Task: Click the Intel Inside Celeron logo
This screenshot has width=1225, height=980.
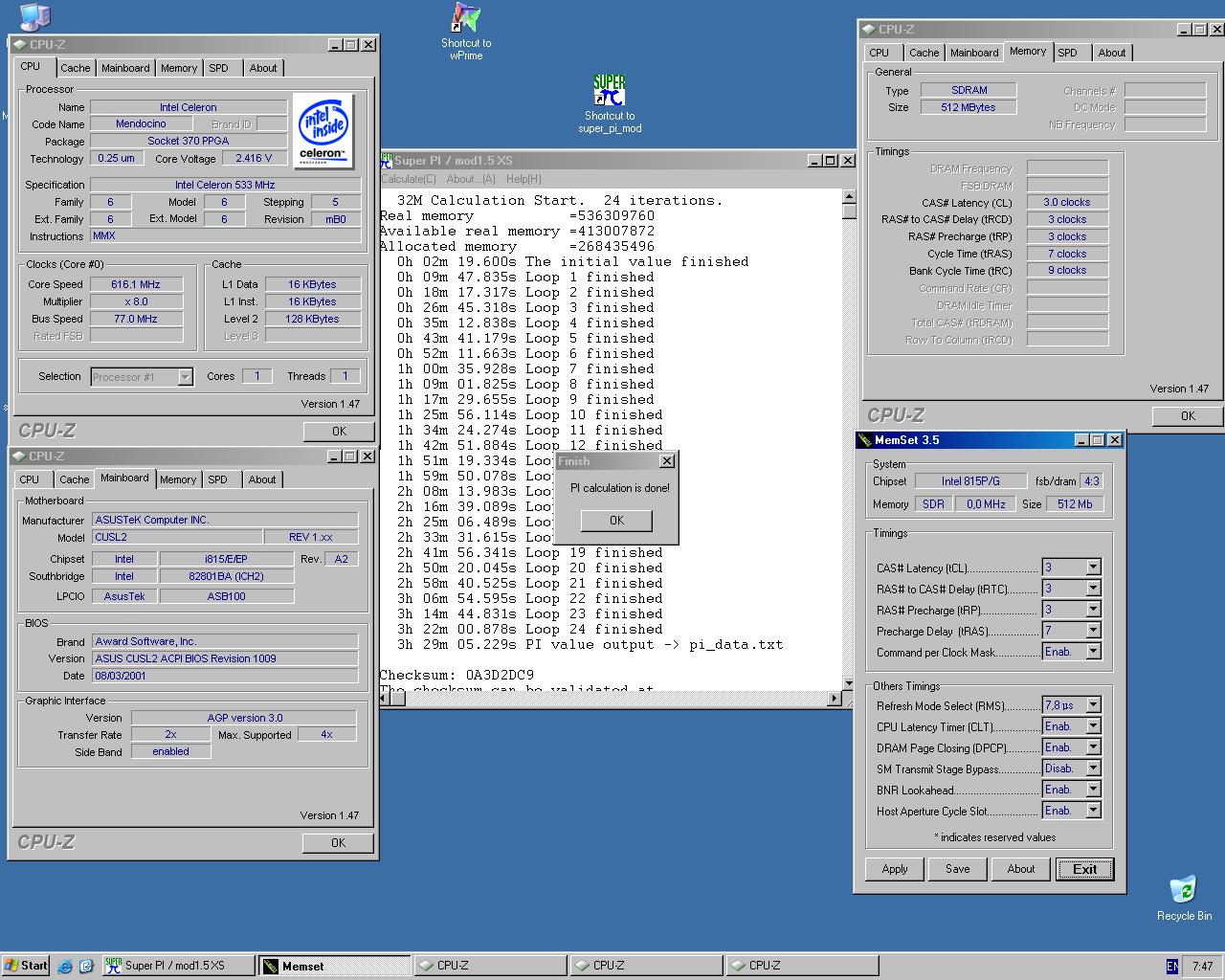Action: pyautogui.click(x=323, y=131)
